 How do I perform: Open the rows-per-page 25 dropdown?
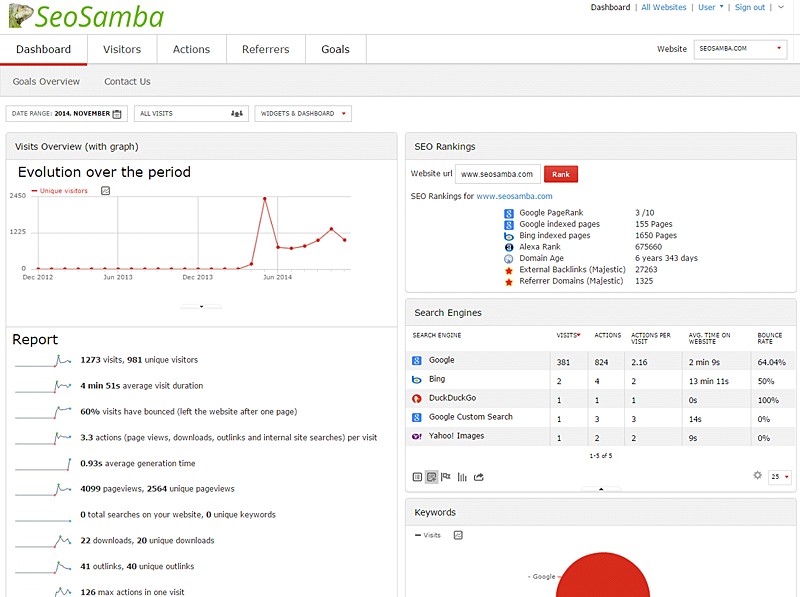(x=780, y=477)
